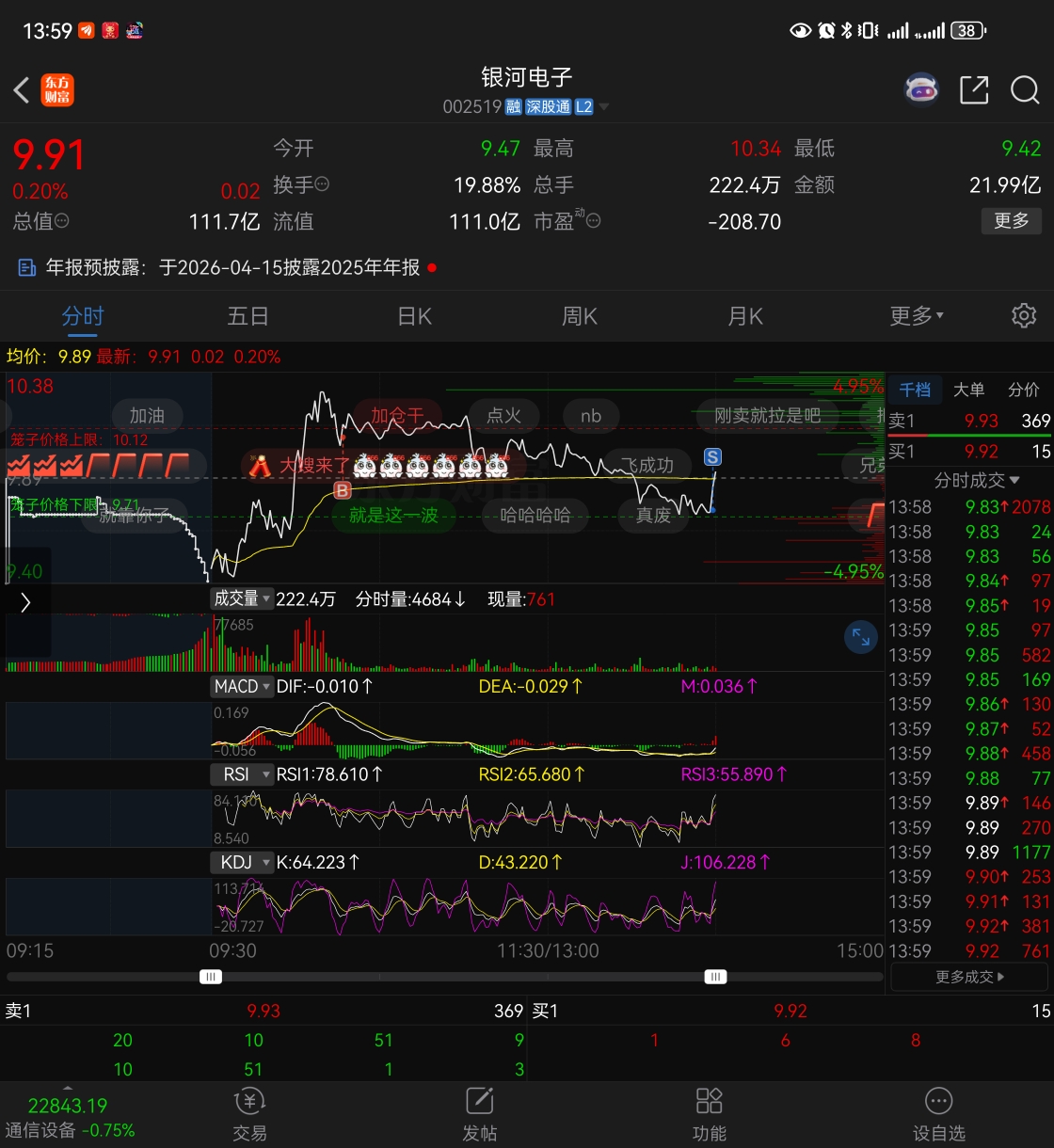Open annual report disclosure notice
Screen dimensions: 1054x1148
232,268
